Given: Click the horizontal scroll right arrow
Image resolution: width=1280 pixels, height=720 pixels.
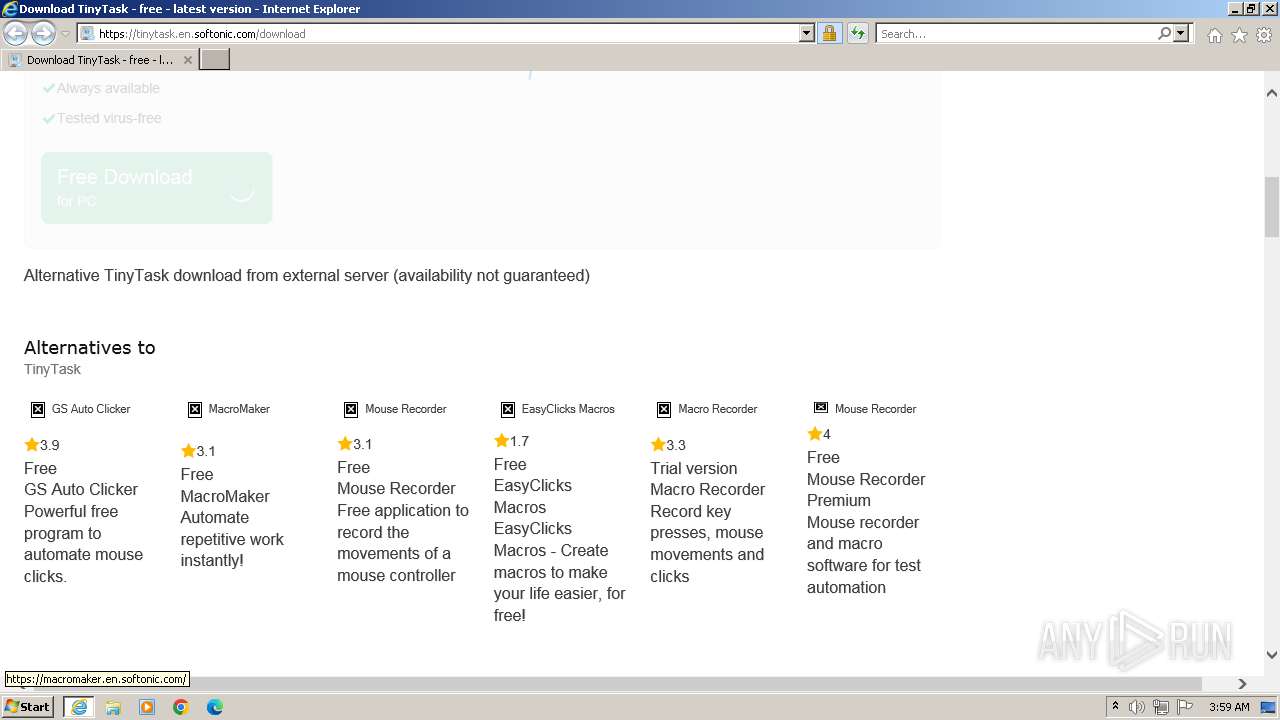Looking at the screenshot, I should tap(1242, 684).
